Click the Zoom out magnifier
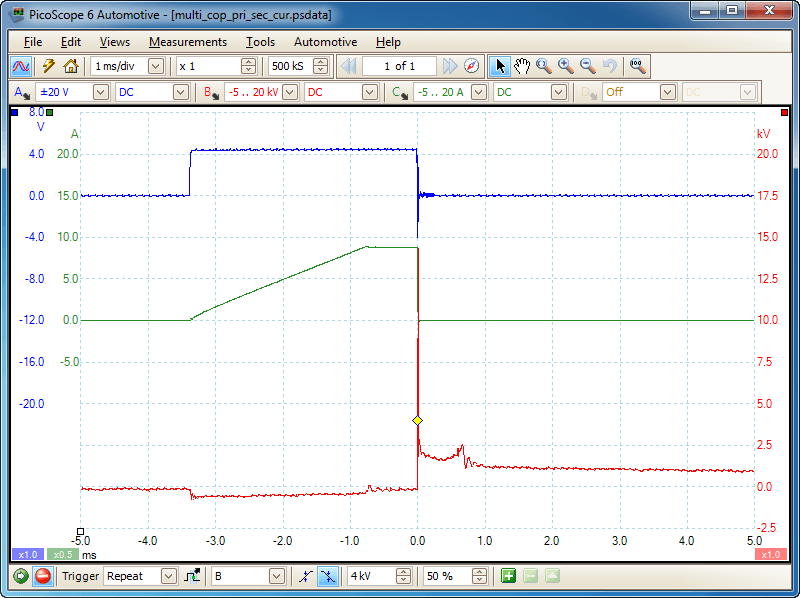800x598 pixels. [588, 66]
